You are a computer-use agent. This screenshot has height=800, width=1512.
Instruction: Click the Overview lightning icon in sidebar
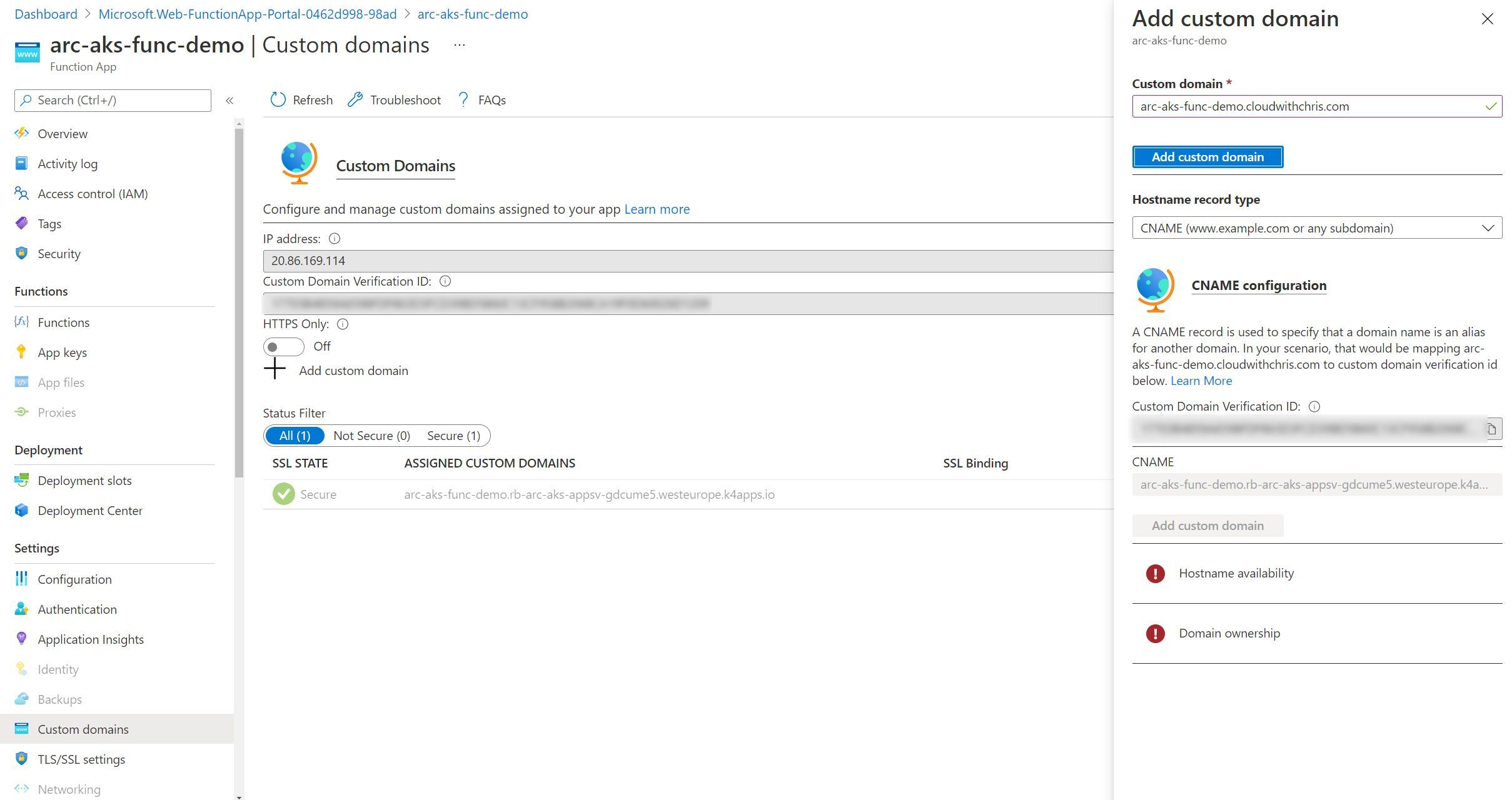(21, 133)
